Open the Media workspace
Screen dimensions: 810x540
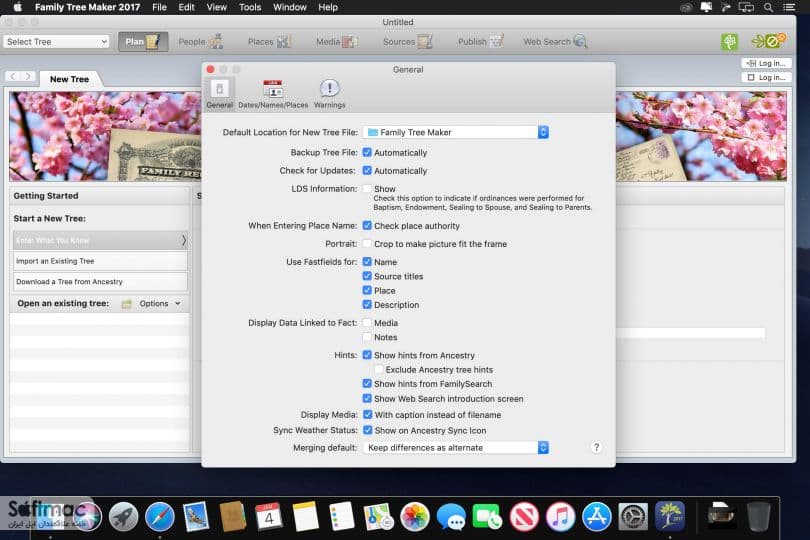coord(336,41)
